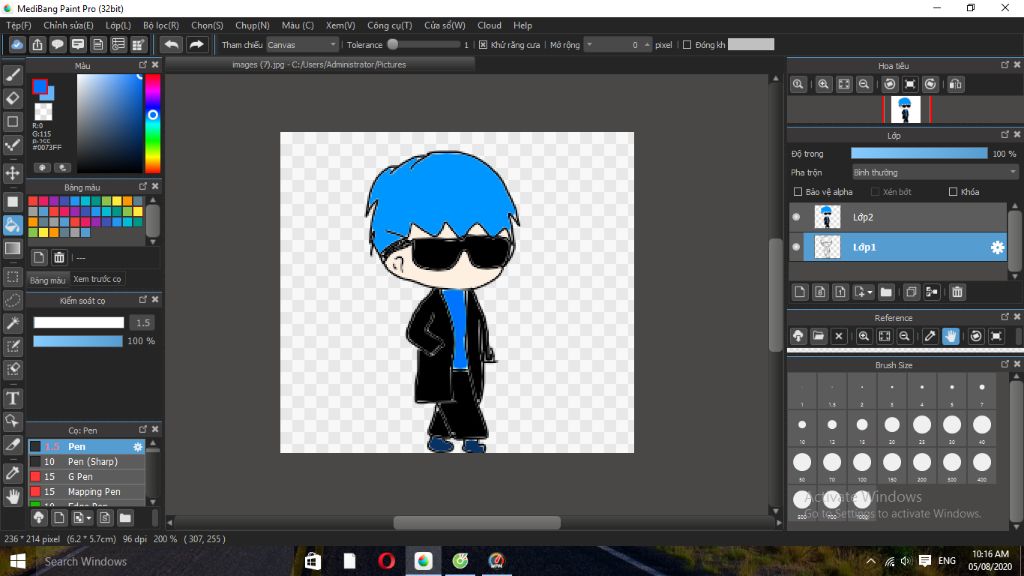
Task: Enable the Đóng kh checkbox
Action: coord(687,45)
